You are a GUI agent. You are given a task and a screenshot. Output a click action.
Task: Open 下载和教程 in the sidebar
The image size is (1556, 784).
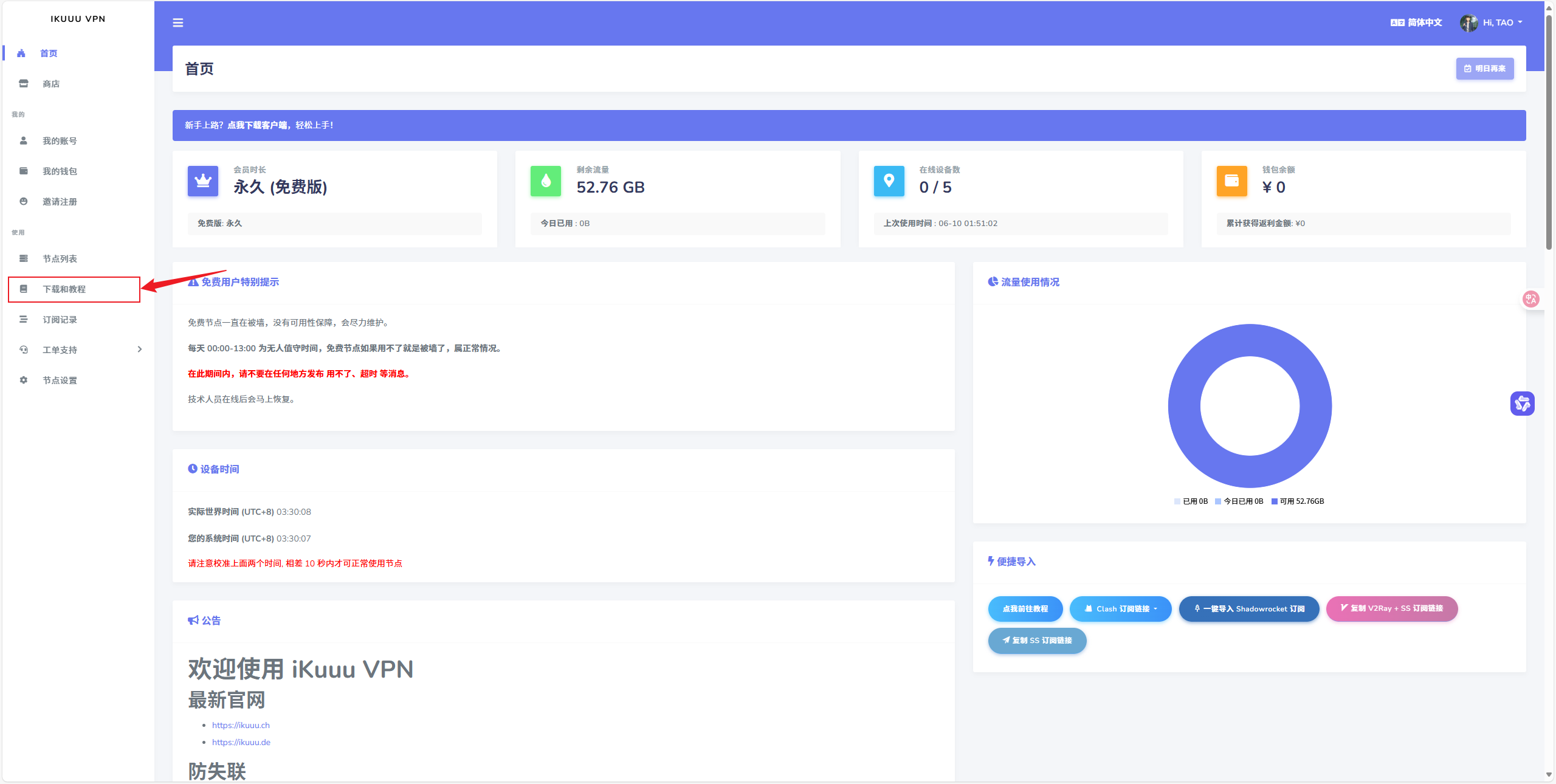(64, 289)
